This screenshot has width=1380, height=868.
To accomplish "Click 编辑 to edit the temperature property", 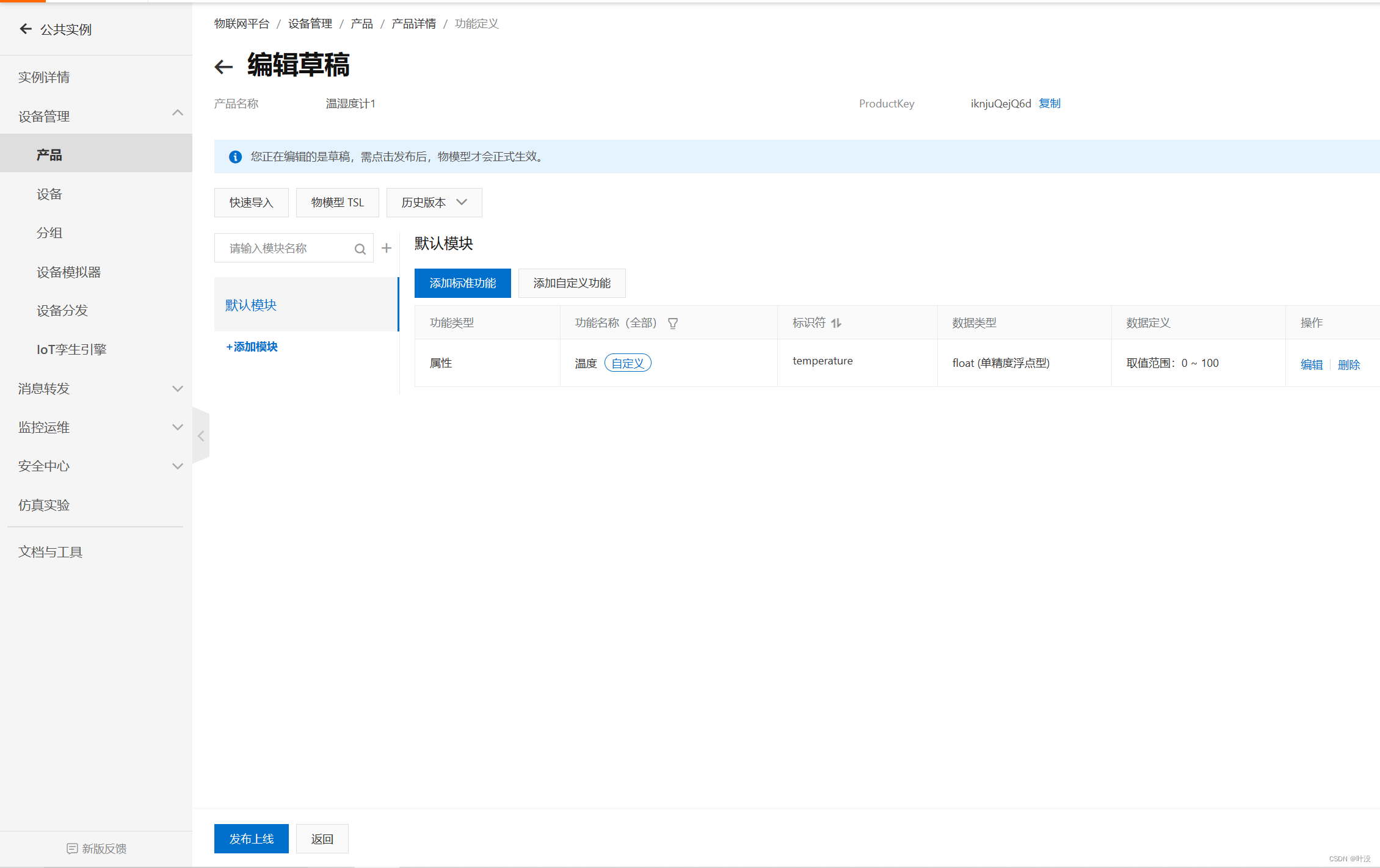I will [1311, 363].
